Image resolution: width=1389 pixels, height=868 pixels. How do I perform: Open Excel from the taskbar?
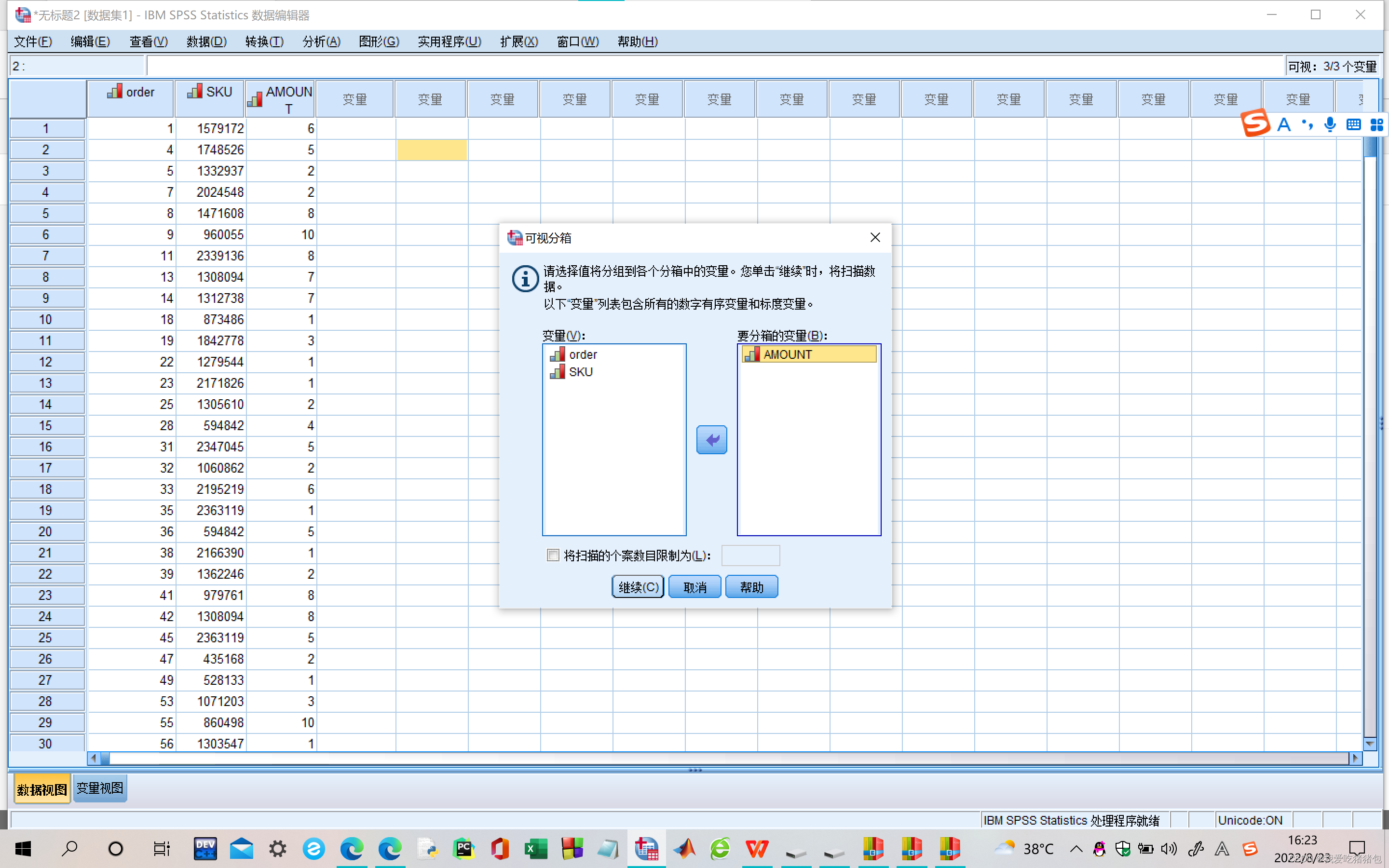pos(535,849)
